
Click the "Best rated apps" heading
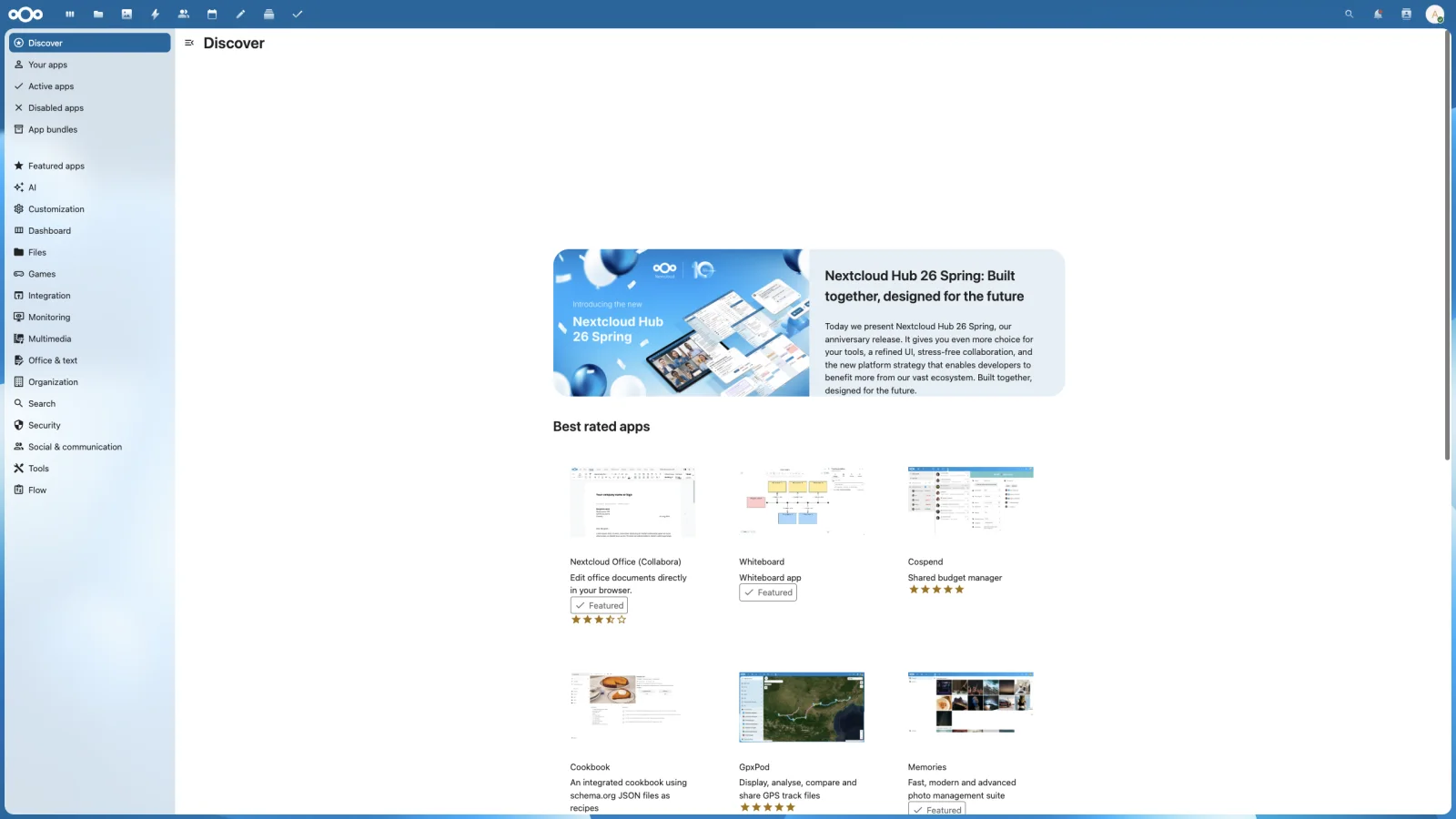(x=602, y=427)
